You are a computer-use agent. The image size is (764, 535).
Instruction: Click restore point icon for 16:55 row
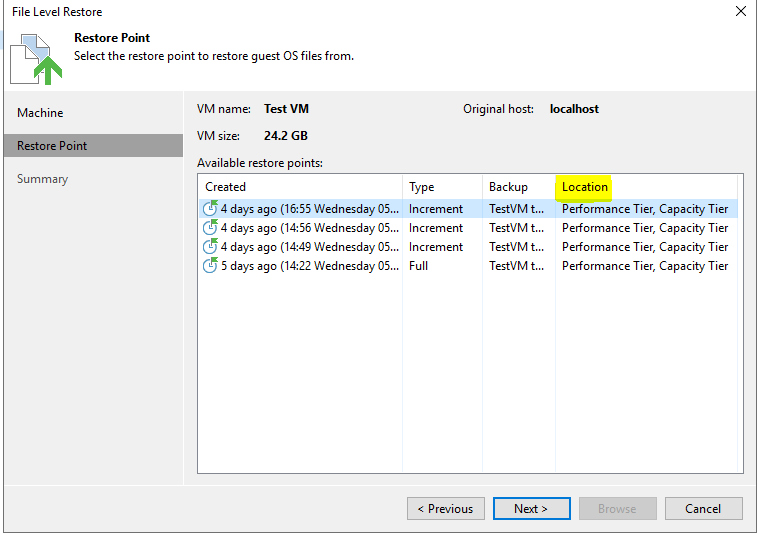(210, 208)
